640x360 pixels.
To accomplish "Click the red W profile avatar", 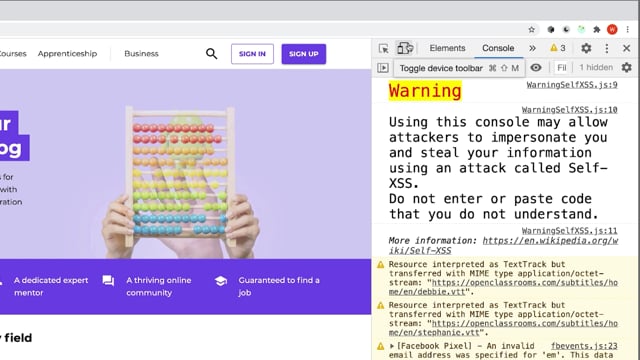I will pos(612,29).
